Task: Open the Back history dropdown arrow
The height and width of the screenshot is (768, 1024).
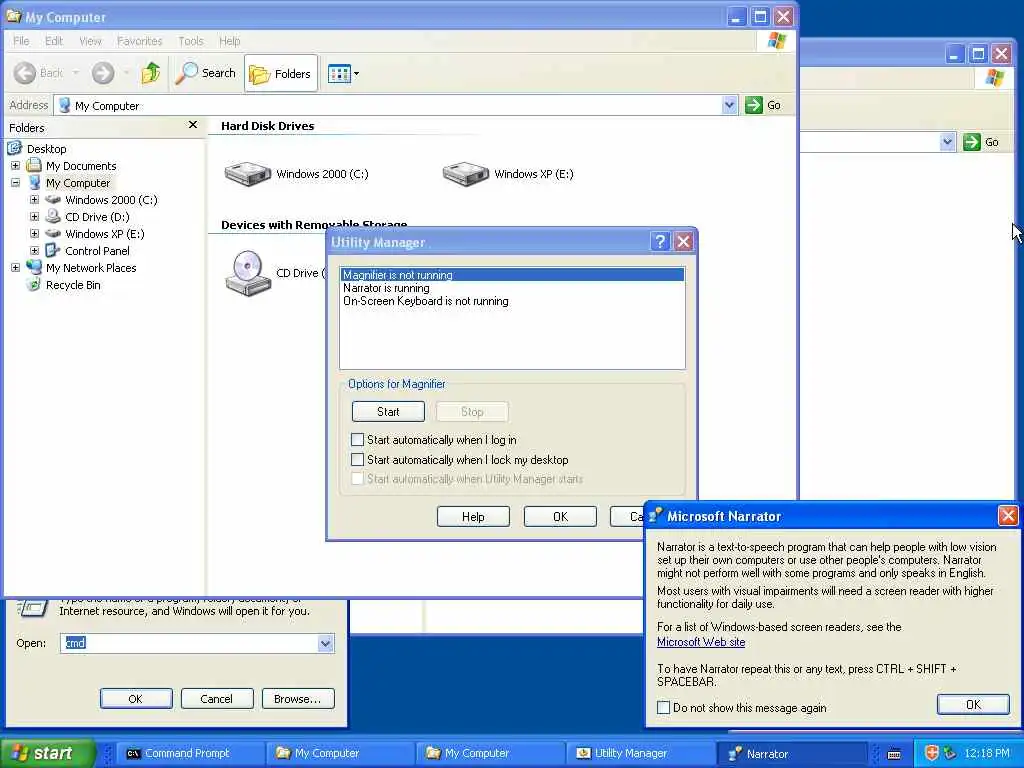Action: 76,73
